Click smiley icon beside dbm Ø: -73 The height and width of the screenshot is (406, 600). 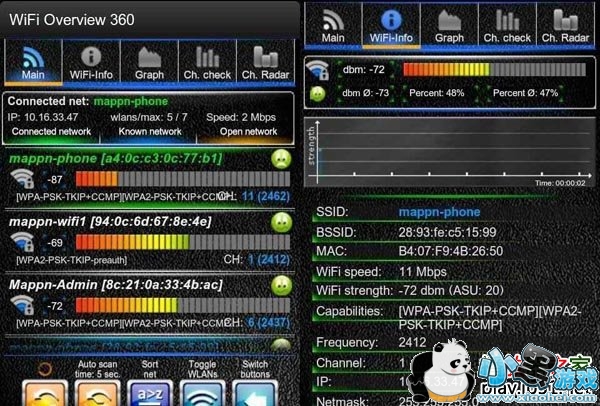(318, 93)
